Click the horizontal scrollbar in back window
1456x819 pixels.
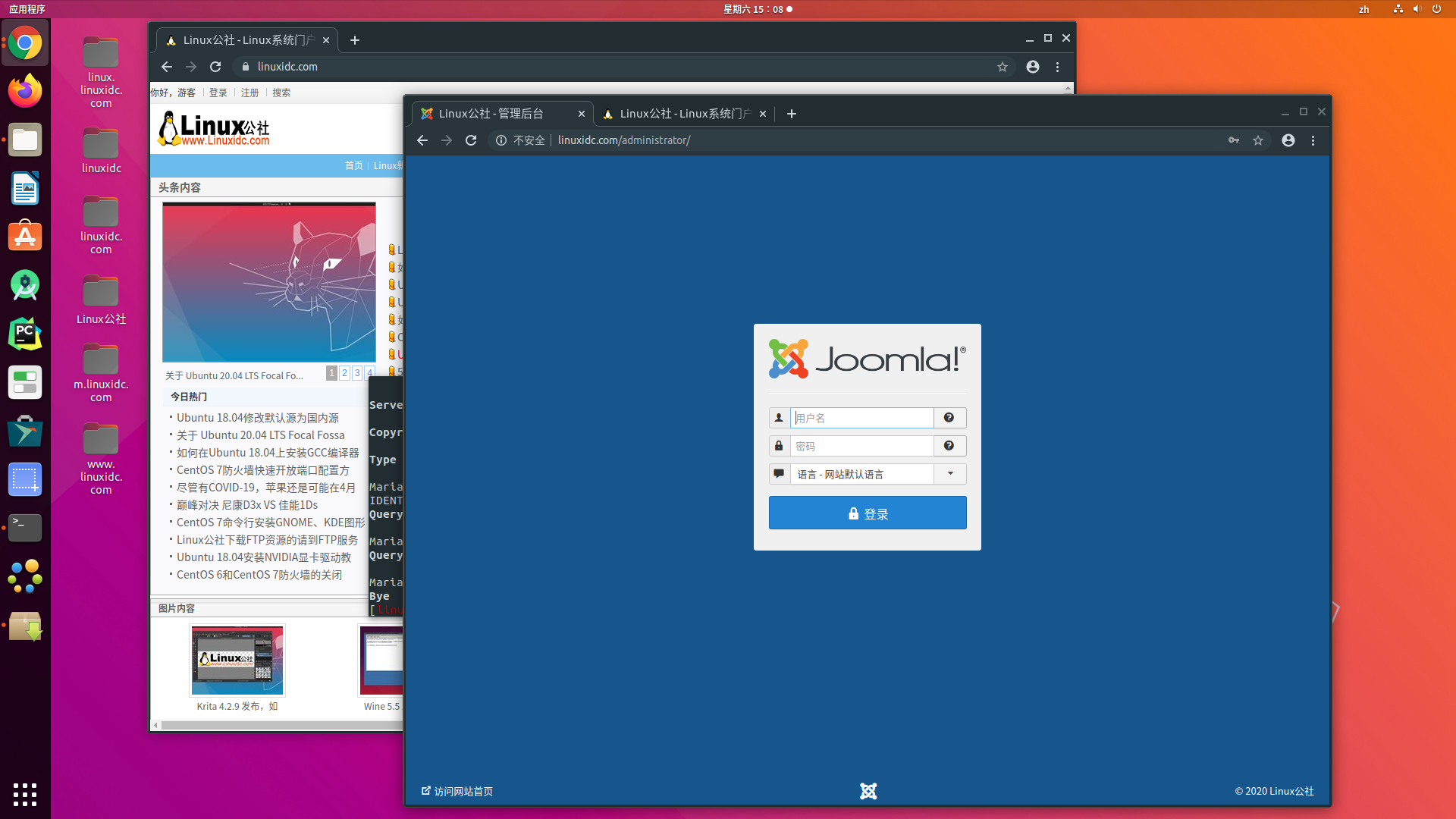pos(281,725)
